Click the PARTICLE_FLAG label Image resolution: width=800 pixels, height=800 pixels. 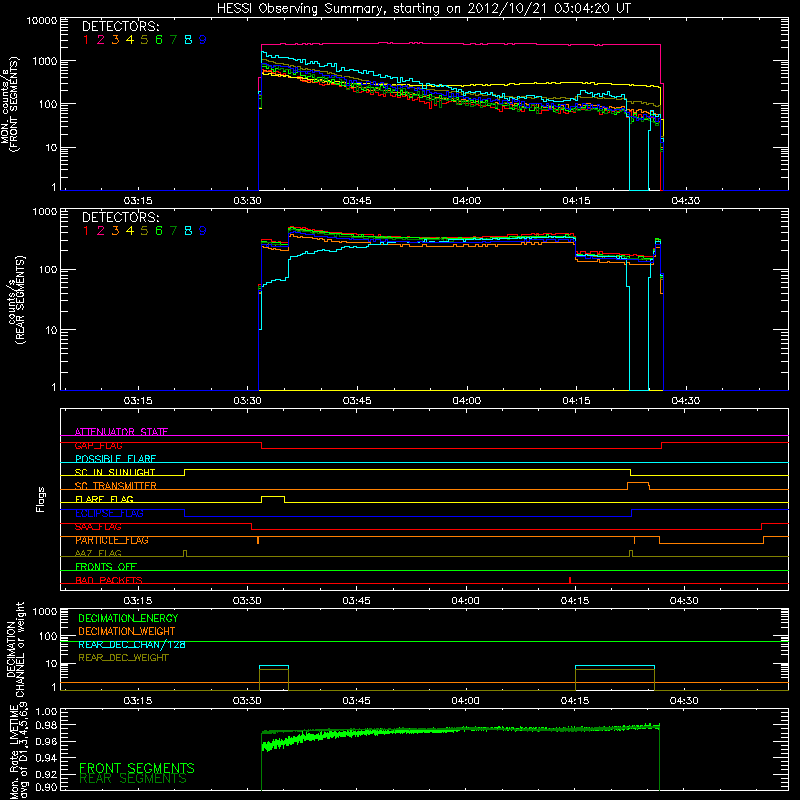click(112, 540)
